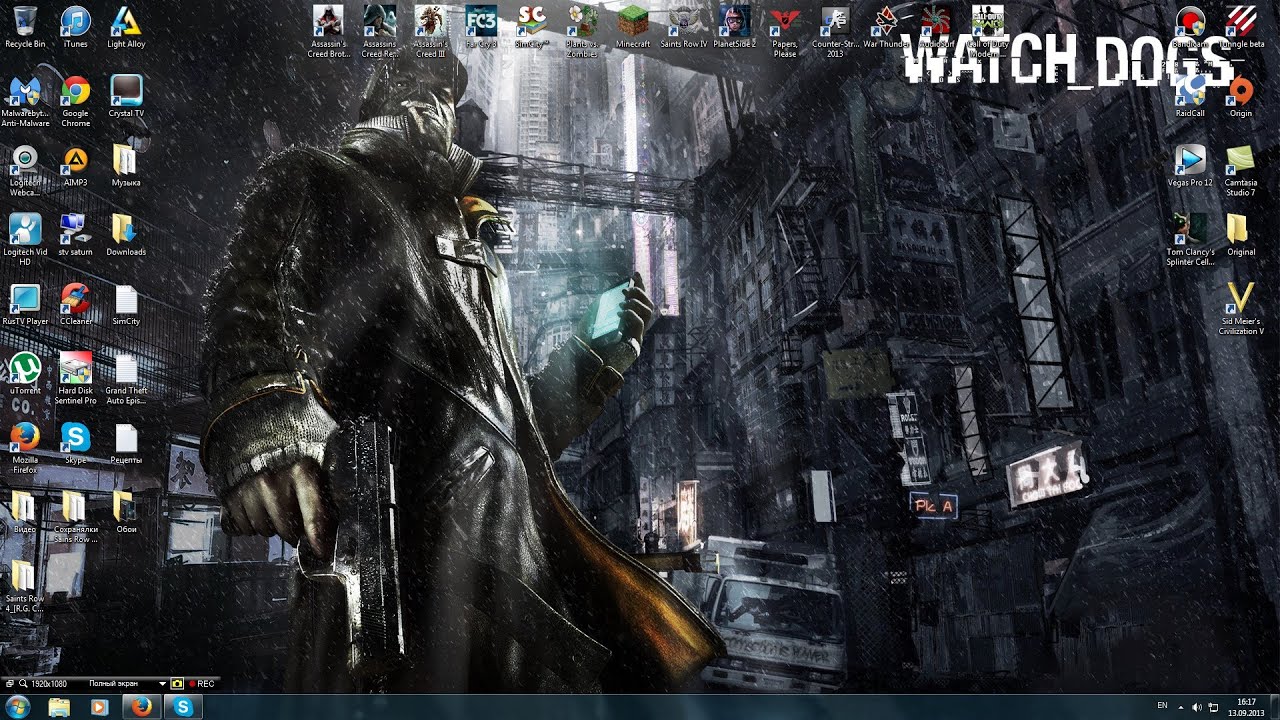Launch Assassin's Creed Revelations shortcut
1280x720 pixels.
[379, 31]
